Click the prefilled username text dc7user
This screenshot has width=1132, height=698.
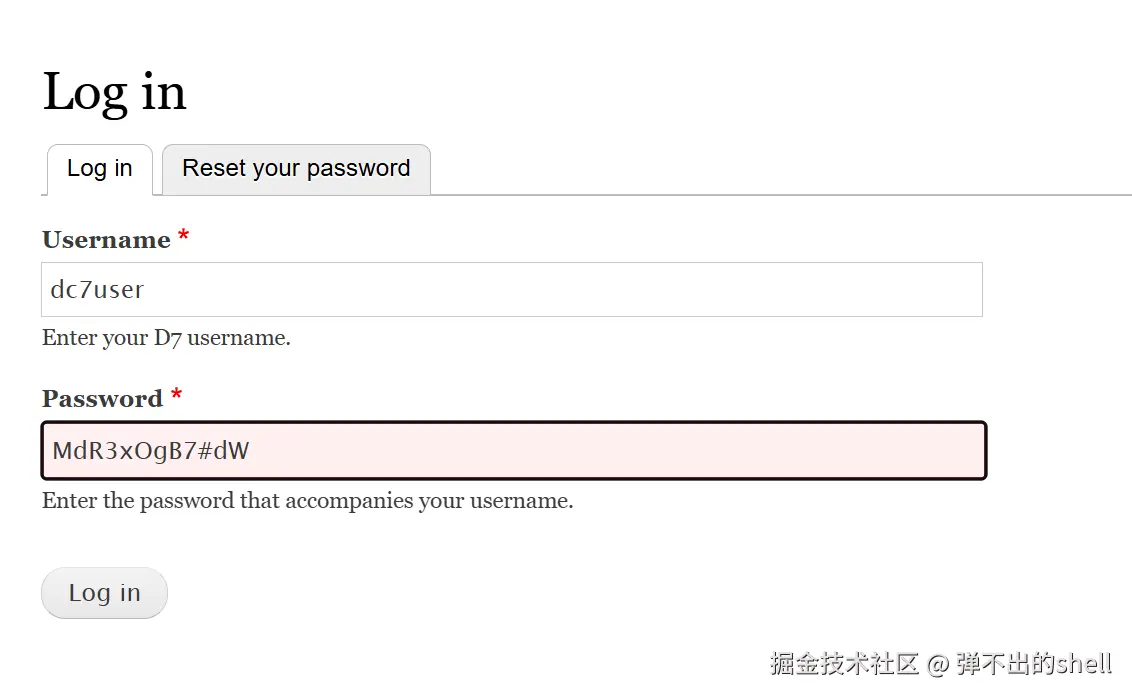tap(95, 289)
